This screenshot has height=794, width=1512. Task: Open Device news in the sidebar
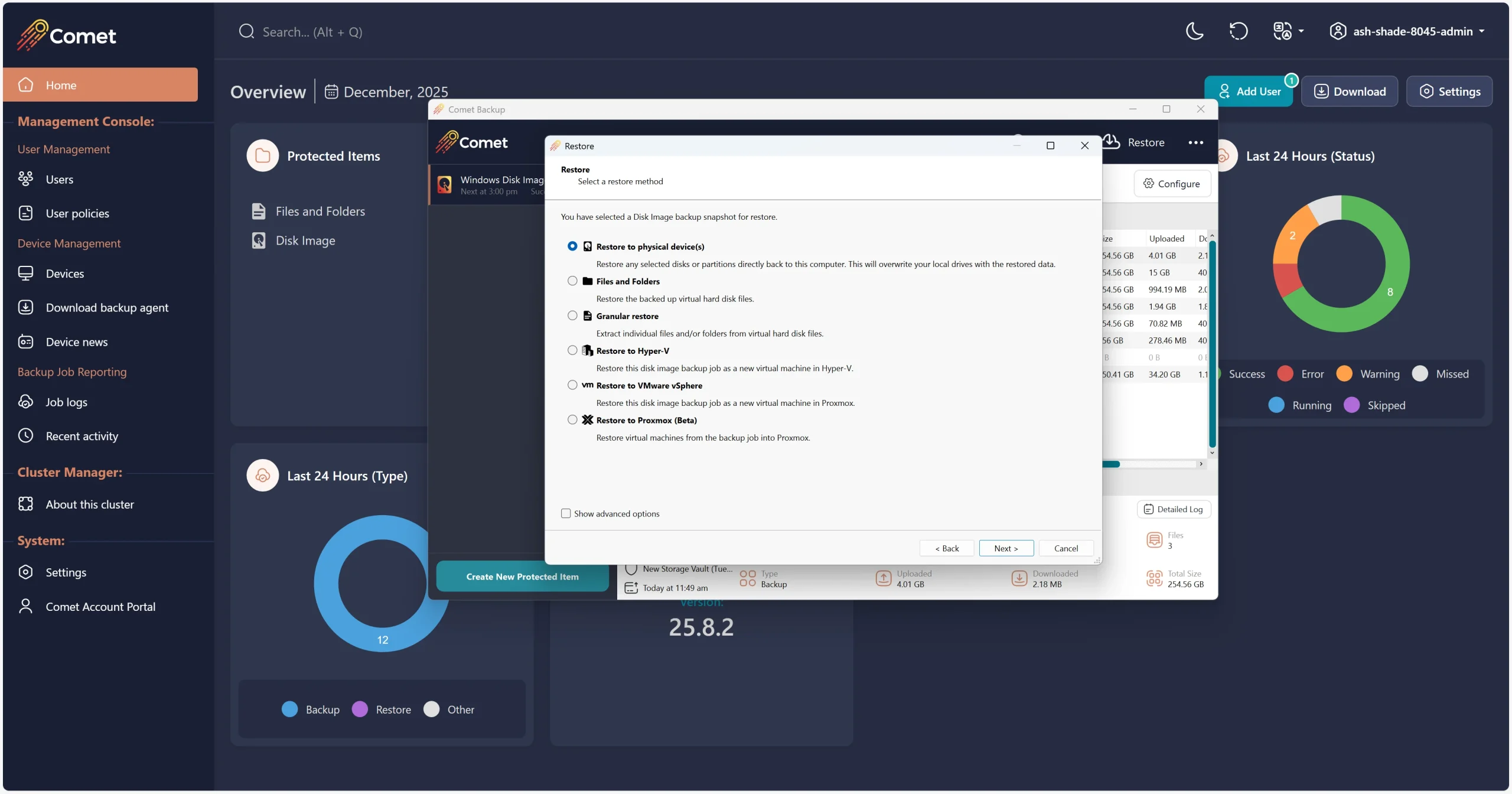(77, 341)
